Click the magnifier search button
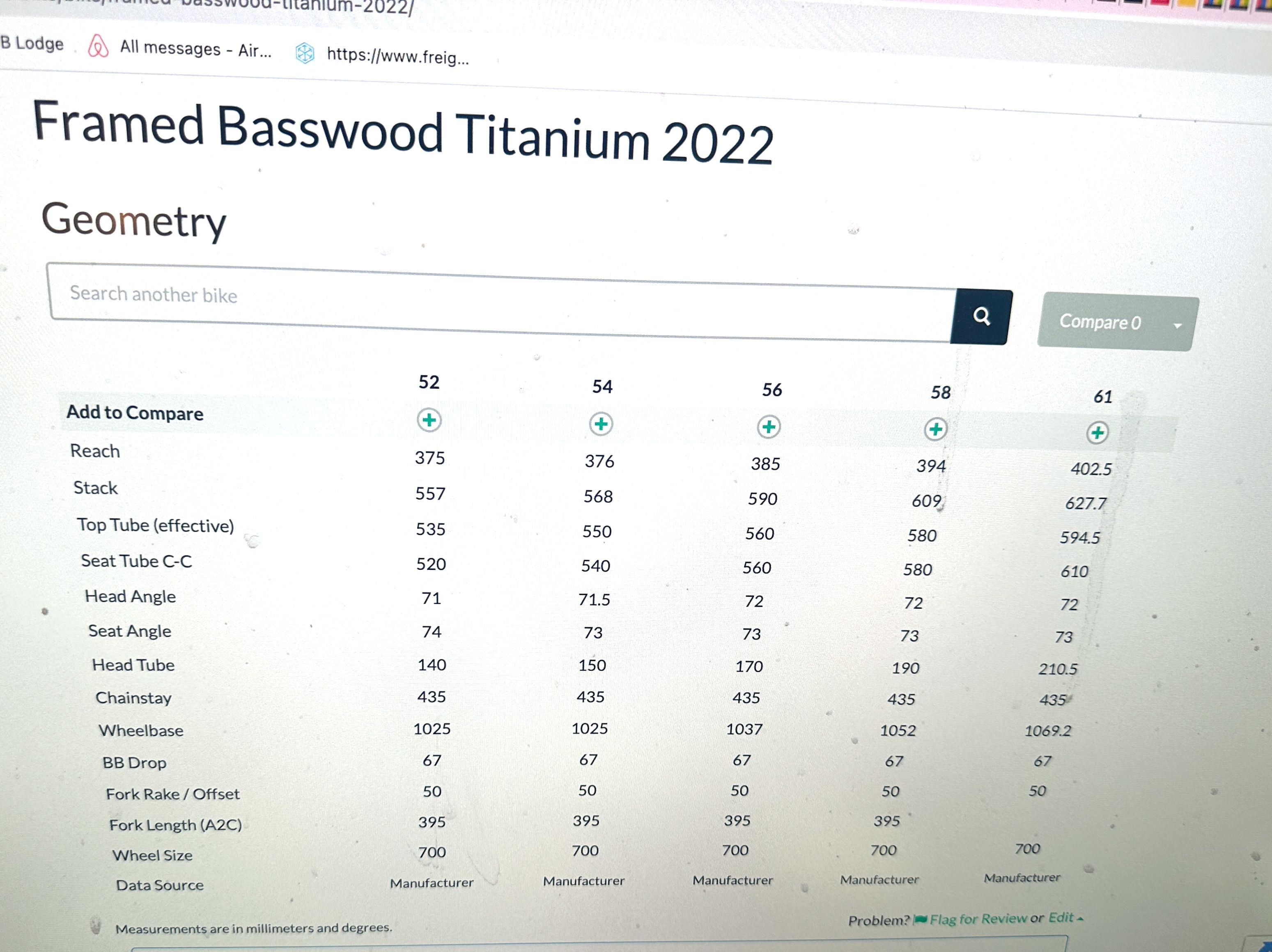 point(981,316)
